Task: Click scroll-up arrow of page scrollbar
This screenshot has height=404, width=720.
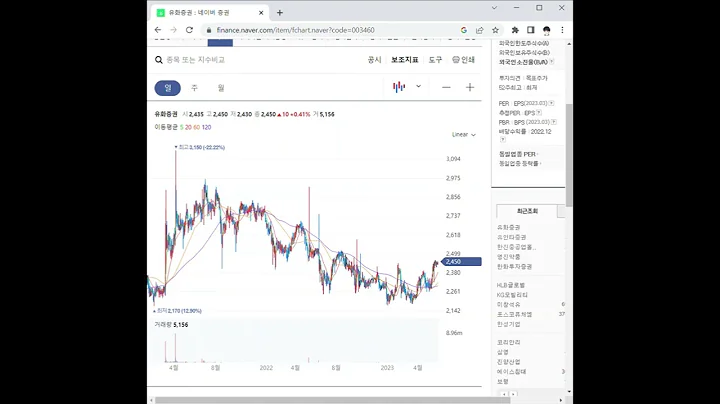Action: point(569,44)
